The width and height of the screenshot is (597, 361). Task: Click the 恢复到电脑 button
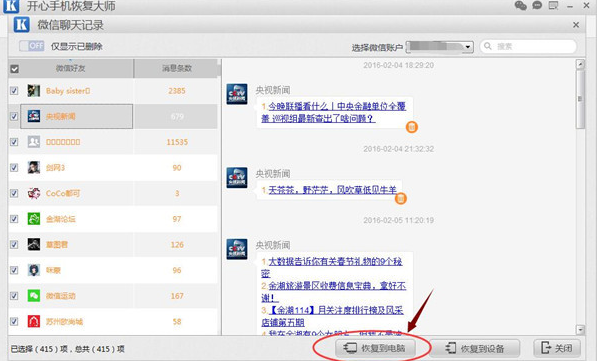pos(375,348)
